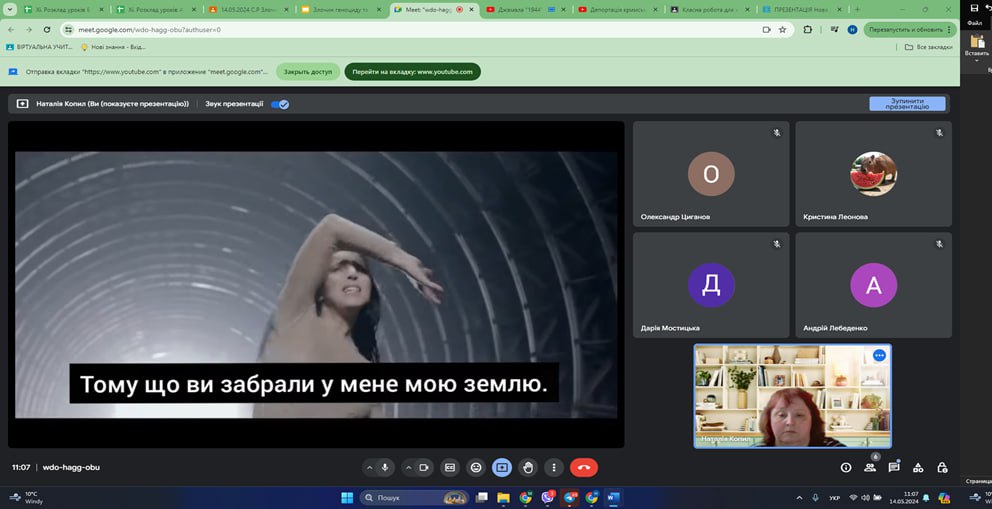
Task: Select Олександр Циганов participant tile
Action: point(711,174)
